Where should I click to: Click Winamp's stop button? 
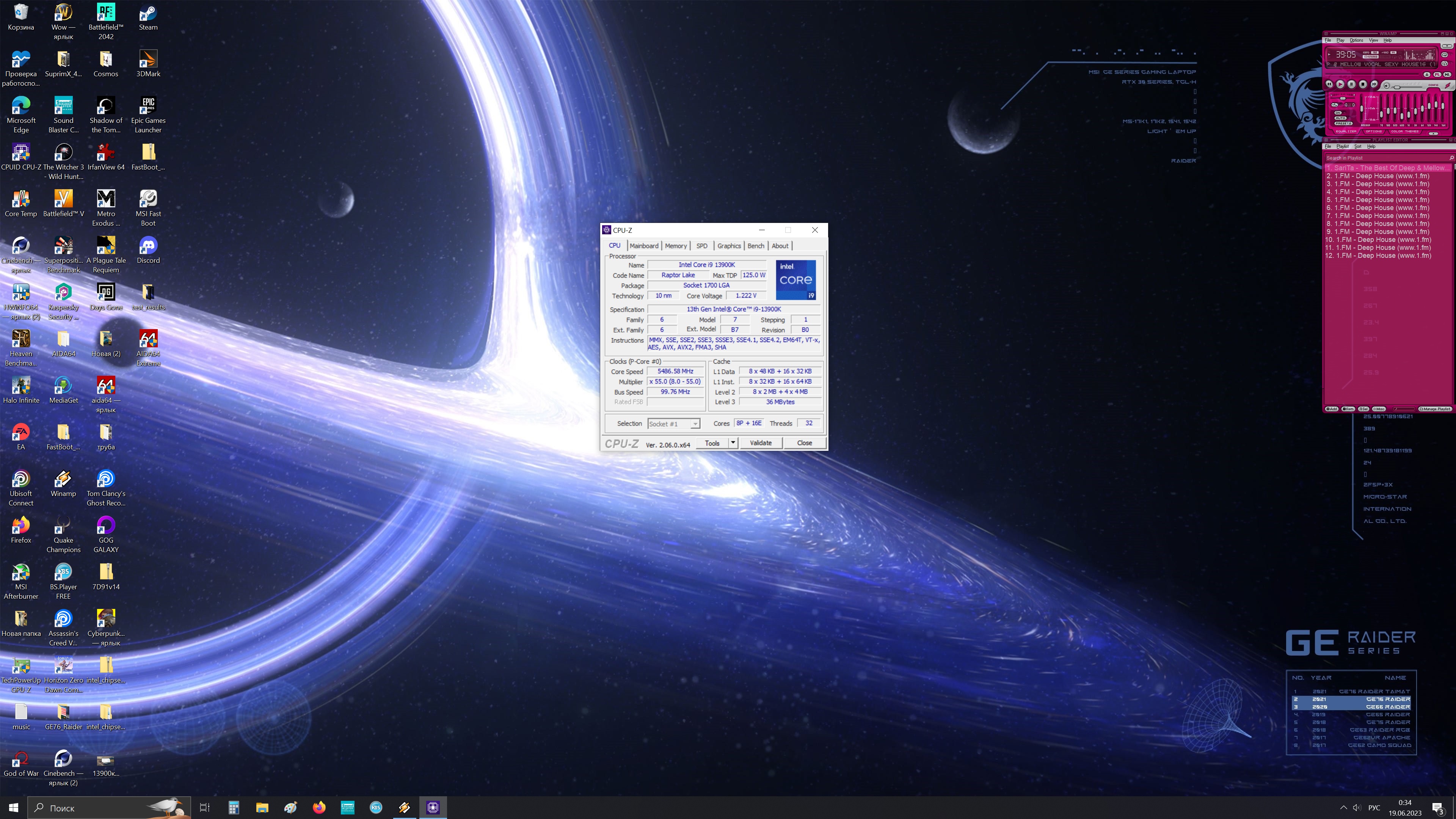click(1363, 84)
